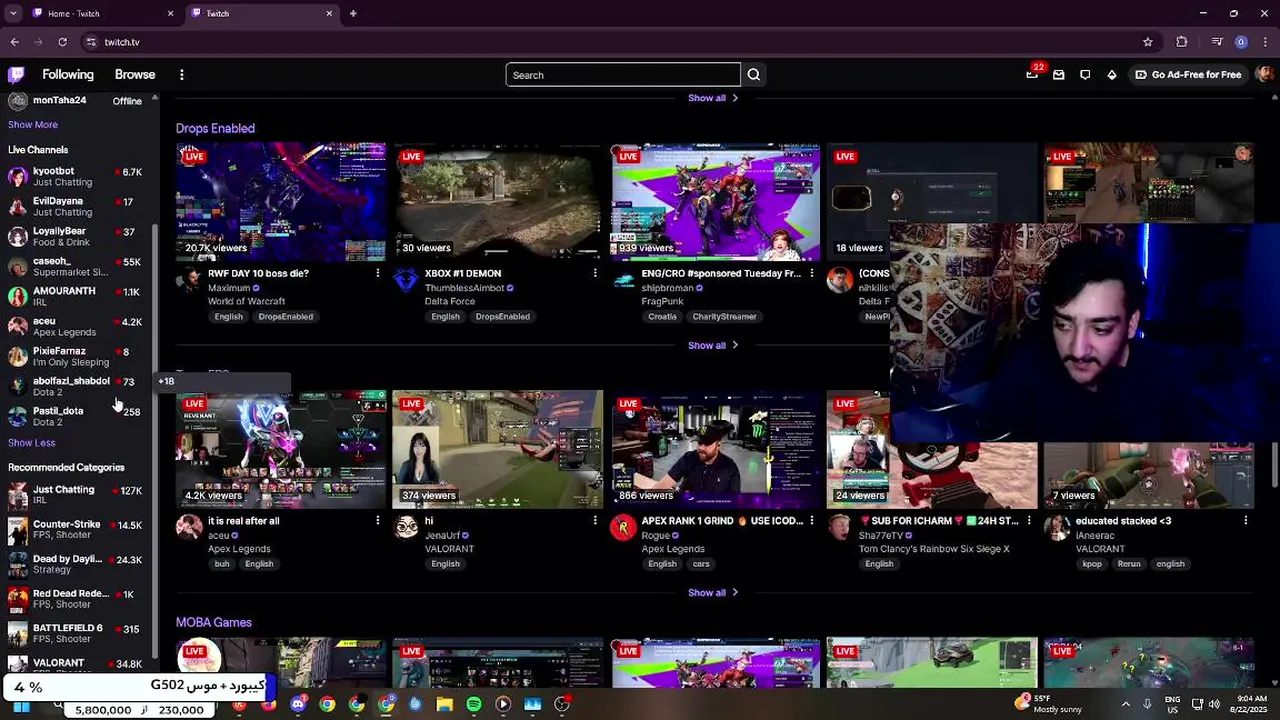This screenshot has width=1280, height=720.
Task: Open LoyallyBear channel in sidebar
Action: tap(76, 236)
